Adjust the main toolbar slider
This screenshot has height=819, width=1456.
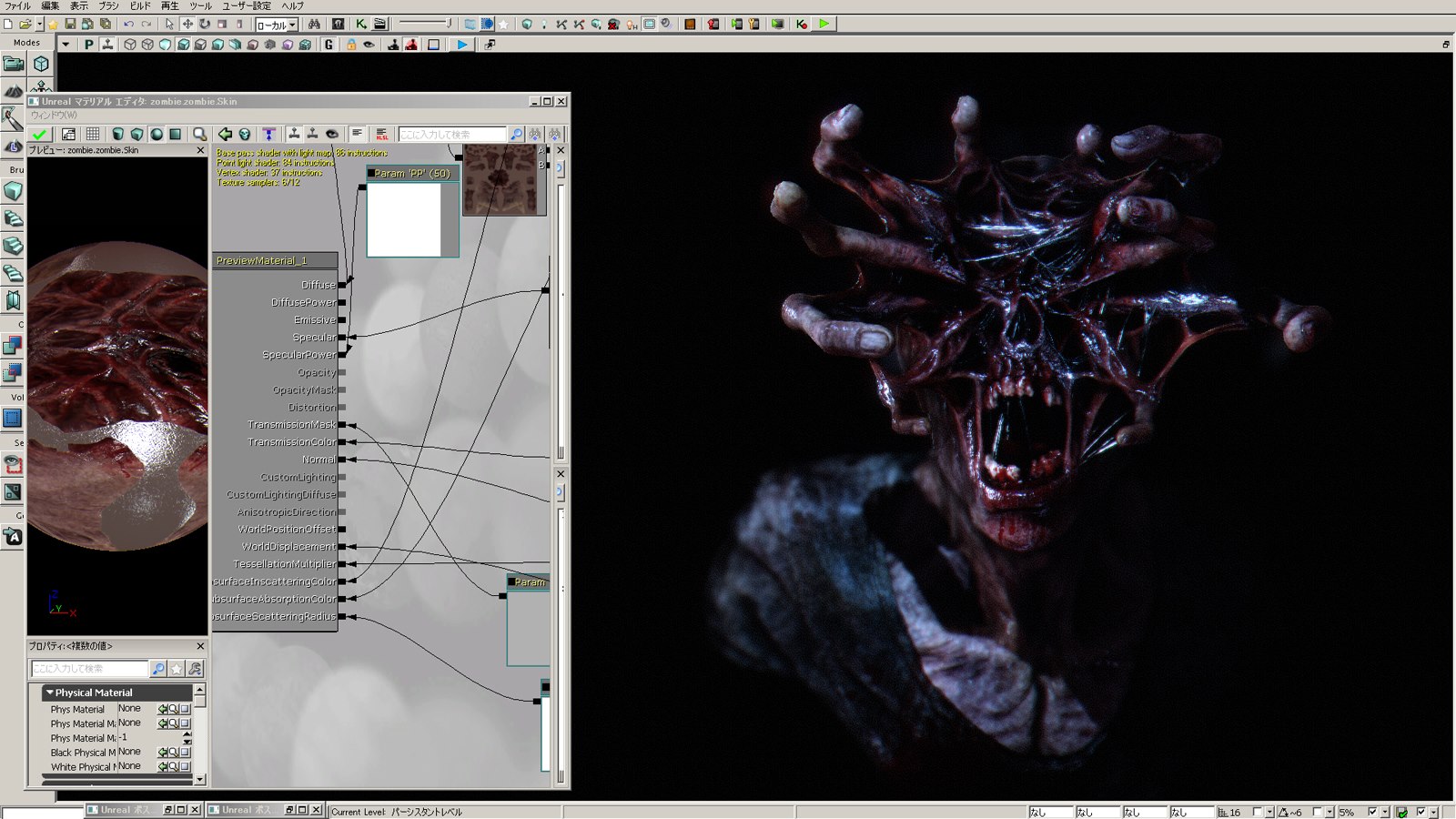pyautogui.click(x=424, y=24)
